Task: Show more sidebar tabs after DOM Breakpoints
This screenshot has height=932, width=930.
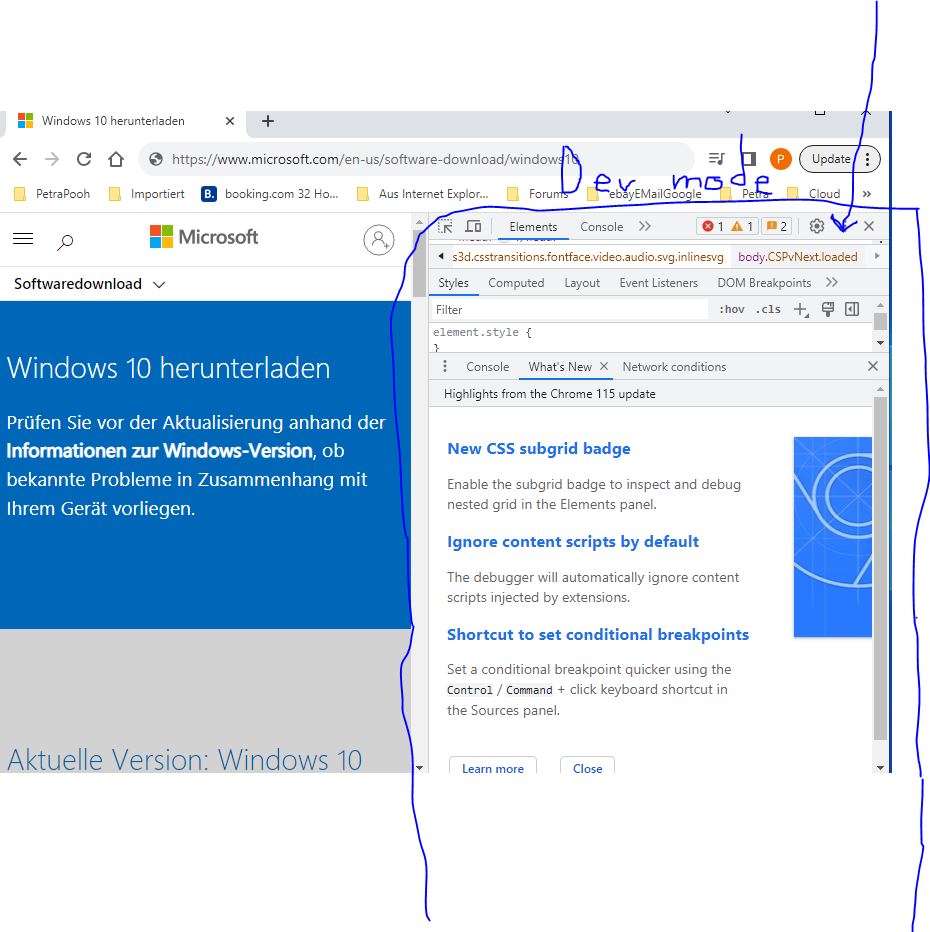Action: (832, 282)
